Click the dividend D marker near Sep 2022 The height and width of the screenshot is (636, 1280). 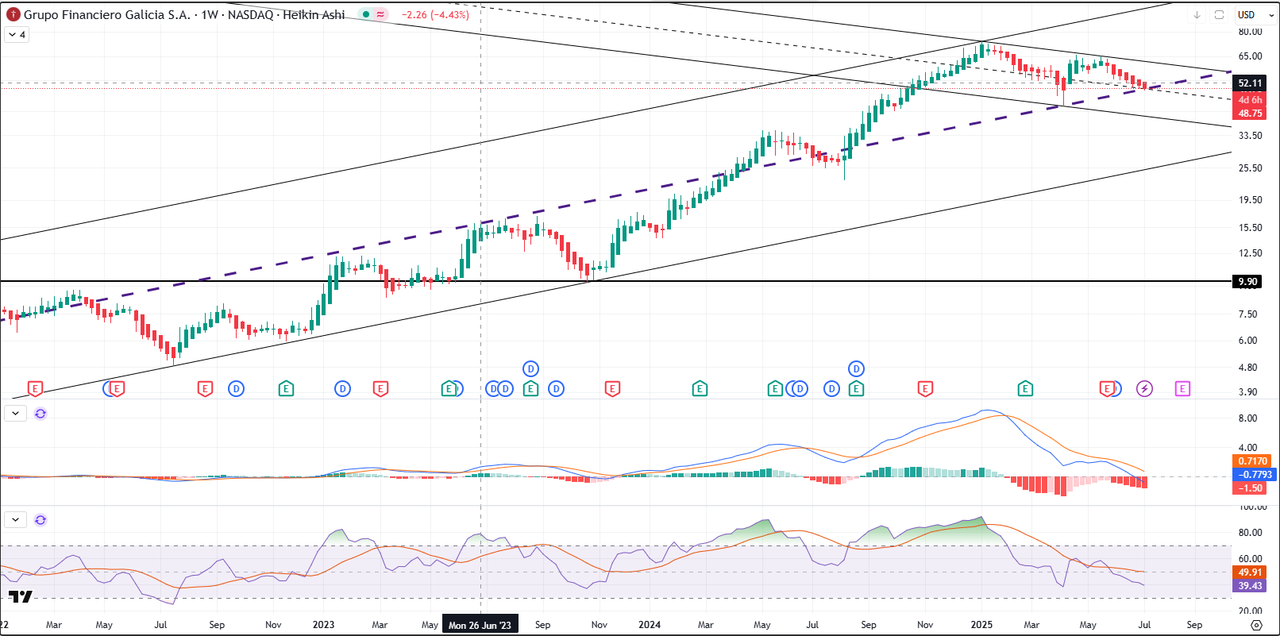click(237, 388)
